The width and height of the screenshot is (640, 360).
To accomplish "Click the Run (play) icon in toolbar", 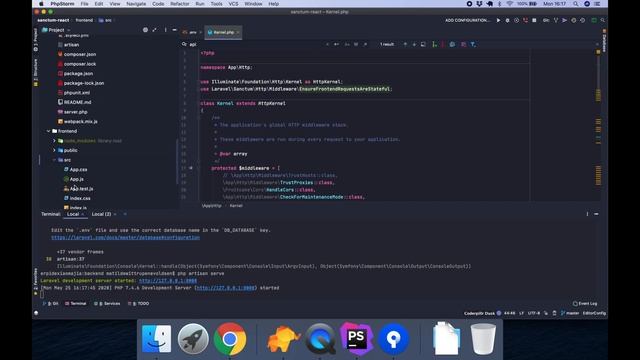I will tap(498, 20).
